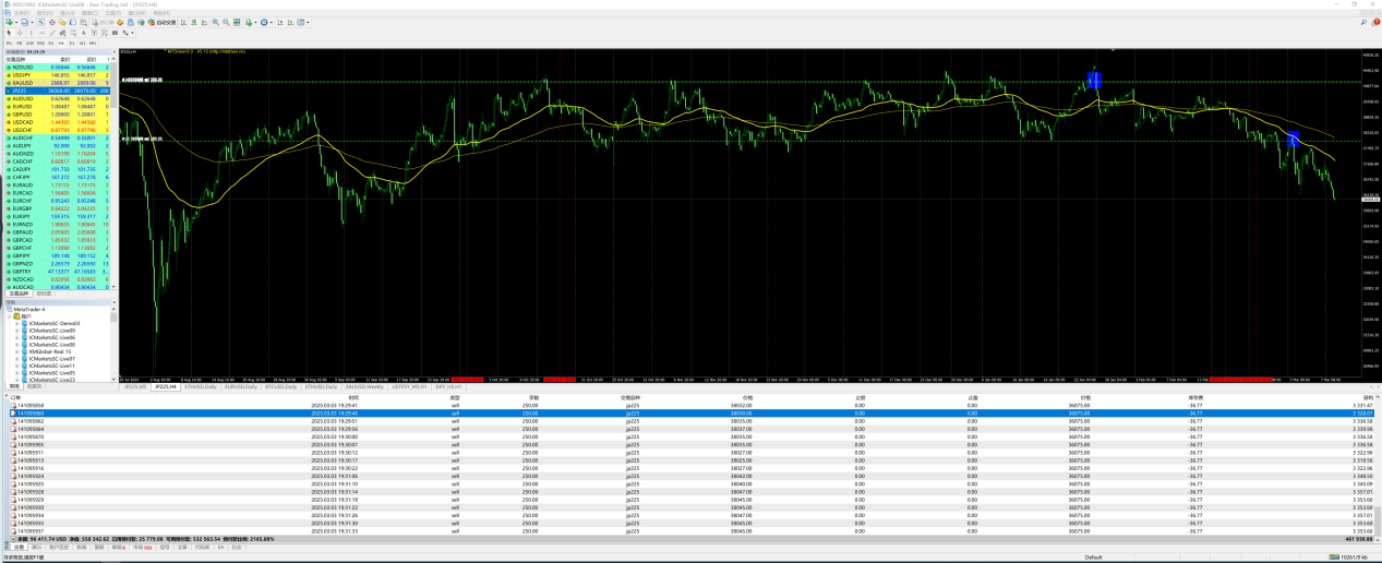The width and height of the screenshot is (1382, 563).
Task: Click the terminal orders vertical scrollbar
Action: tap(1377, 470)
